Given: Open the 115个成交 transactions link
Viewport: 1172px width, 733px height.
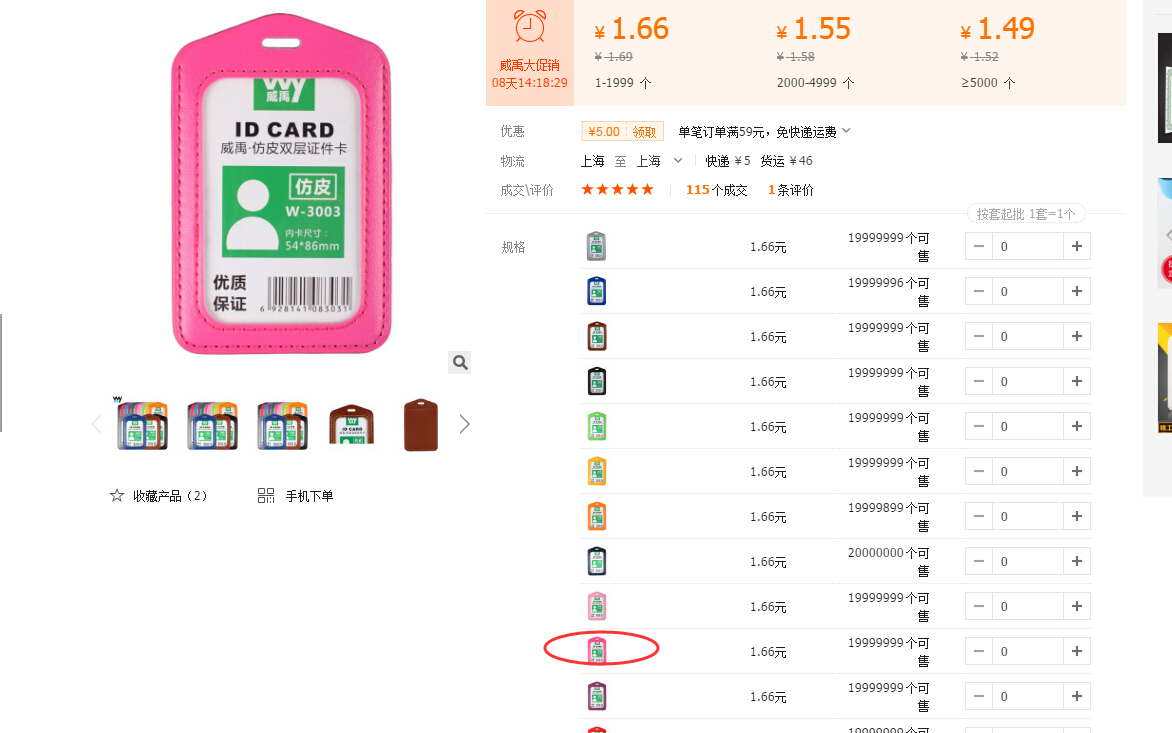Looking at the screenshot, I should coord(716,190).
